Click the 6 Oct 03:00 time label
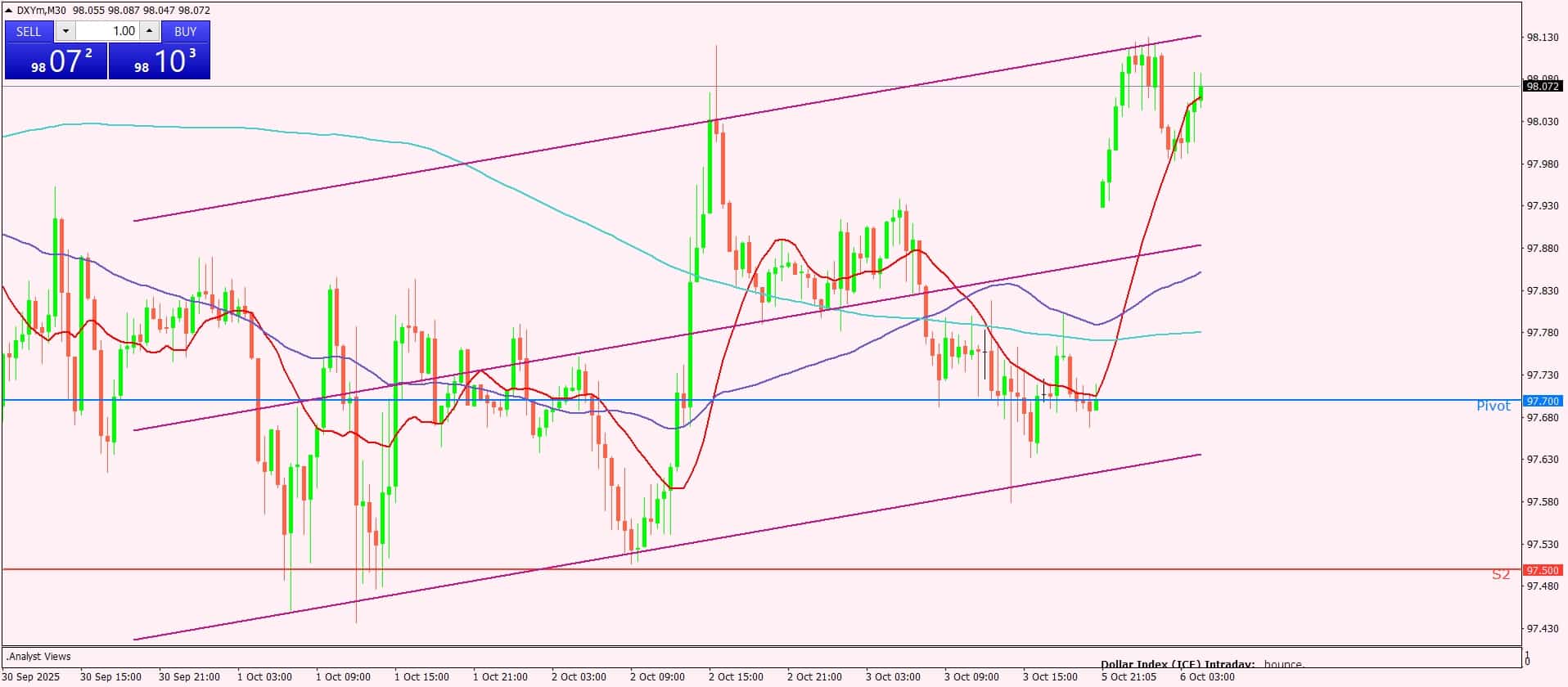This screenshot has width=1568, height=687. pos(1206,676)
